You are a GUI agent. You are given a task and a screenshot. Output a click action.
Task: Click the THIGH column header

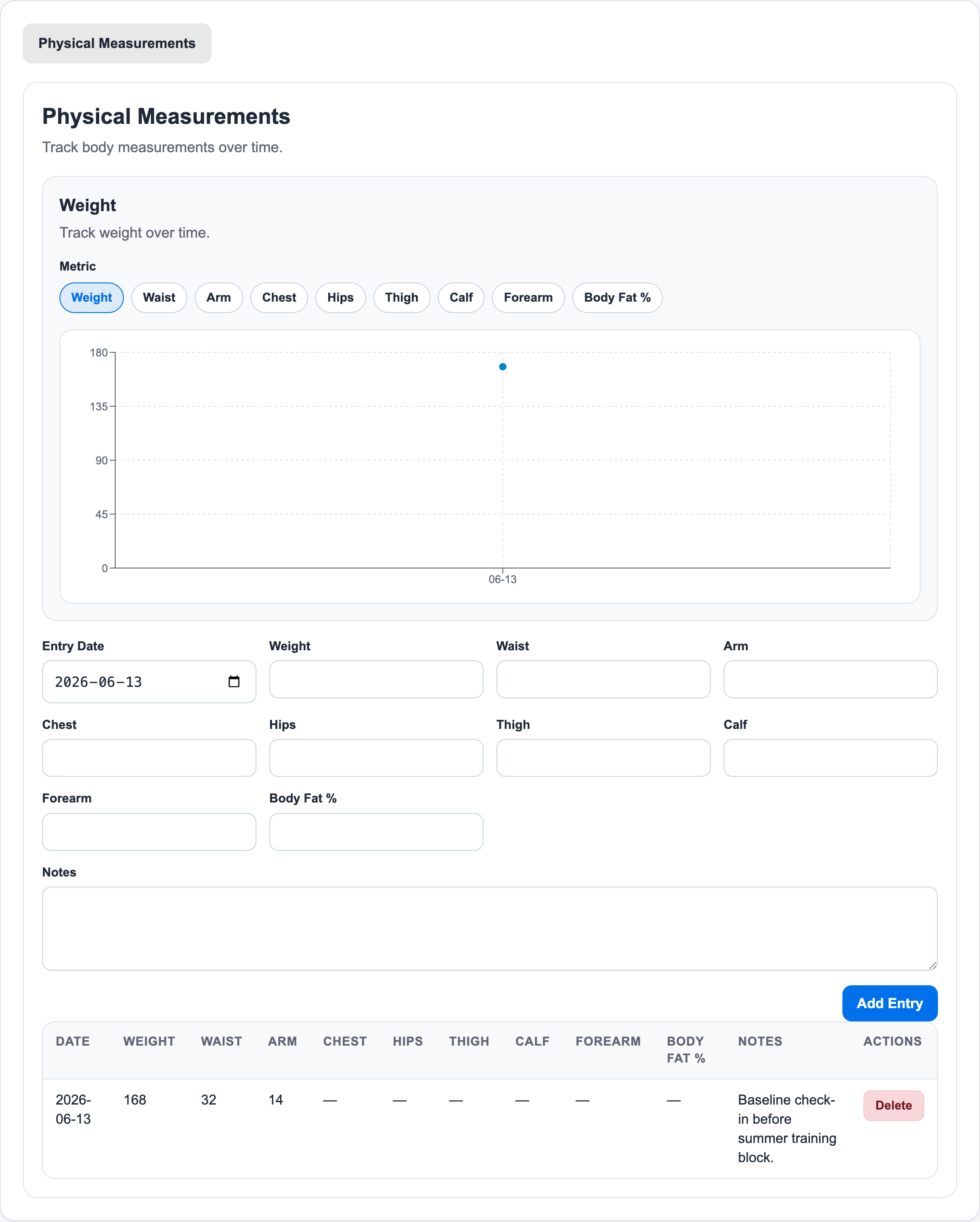click(469, 1041)
